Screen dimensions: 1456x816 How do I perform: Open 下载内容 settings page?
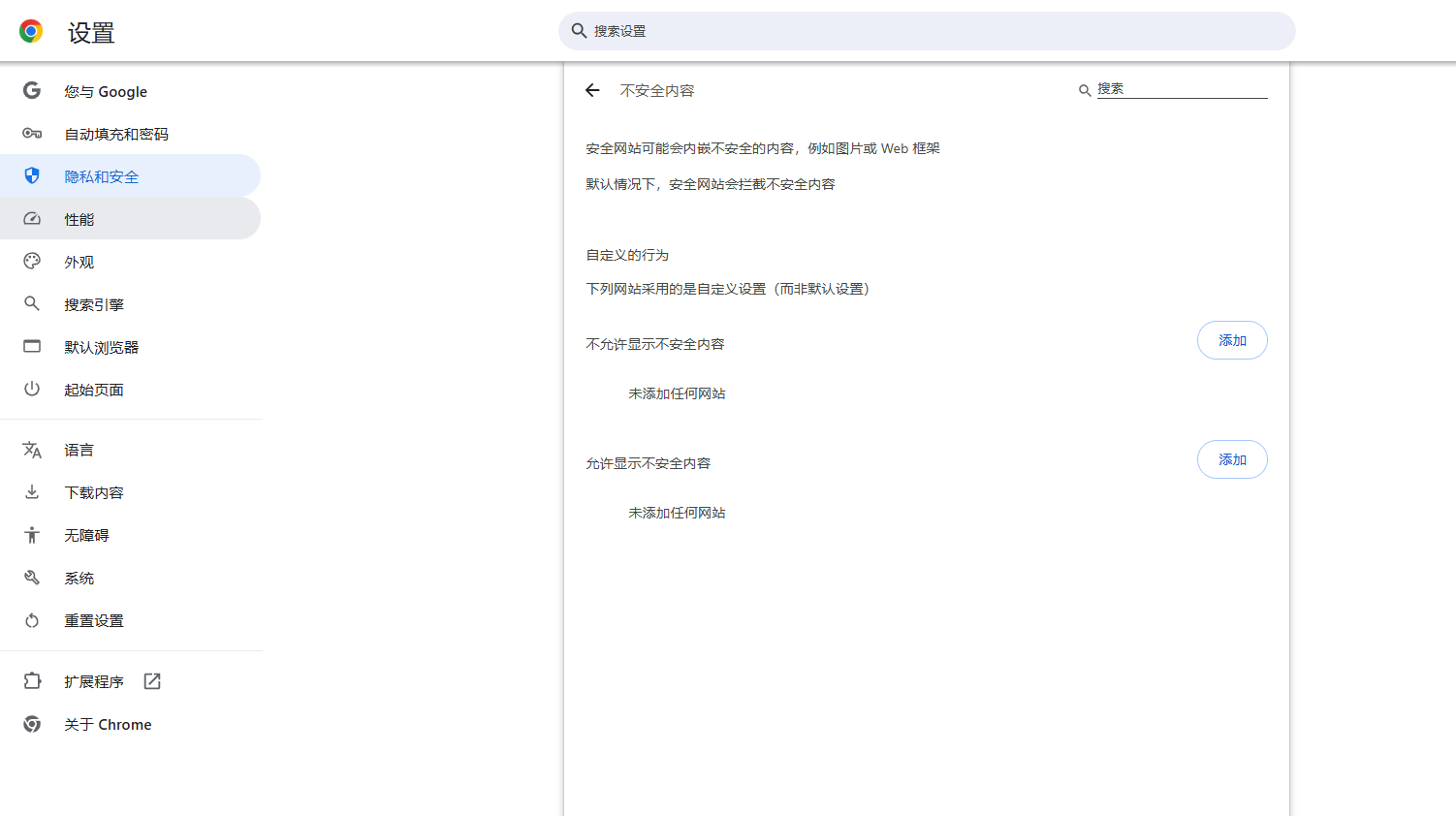click(94, 492)
